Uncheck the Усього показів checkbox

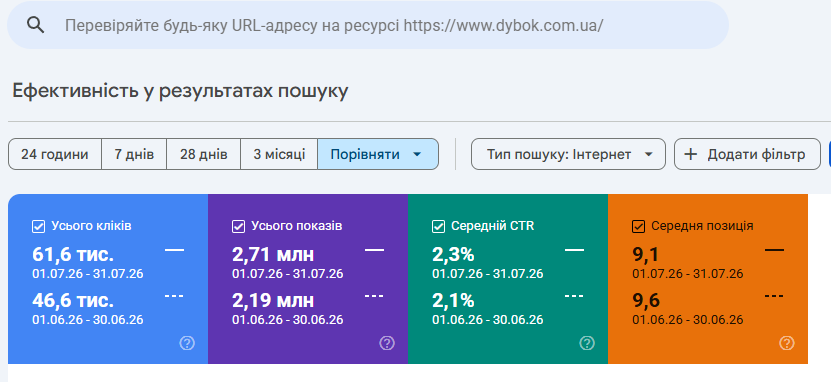238,226
